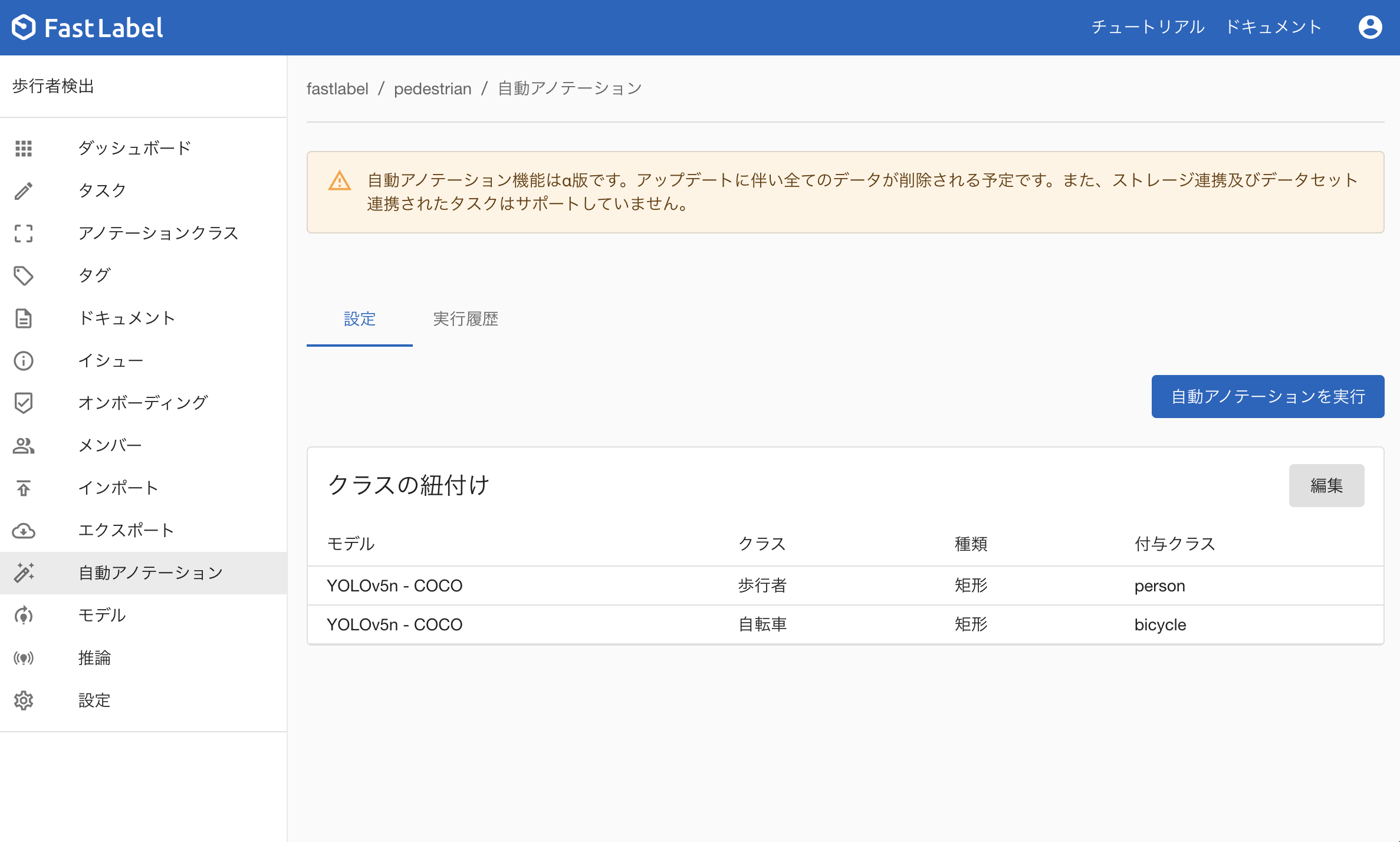Screen dimensions: 1400x842
Task: Click 自動アノテーション breadcrumb text
Action: [570, 88]
